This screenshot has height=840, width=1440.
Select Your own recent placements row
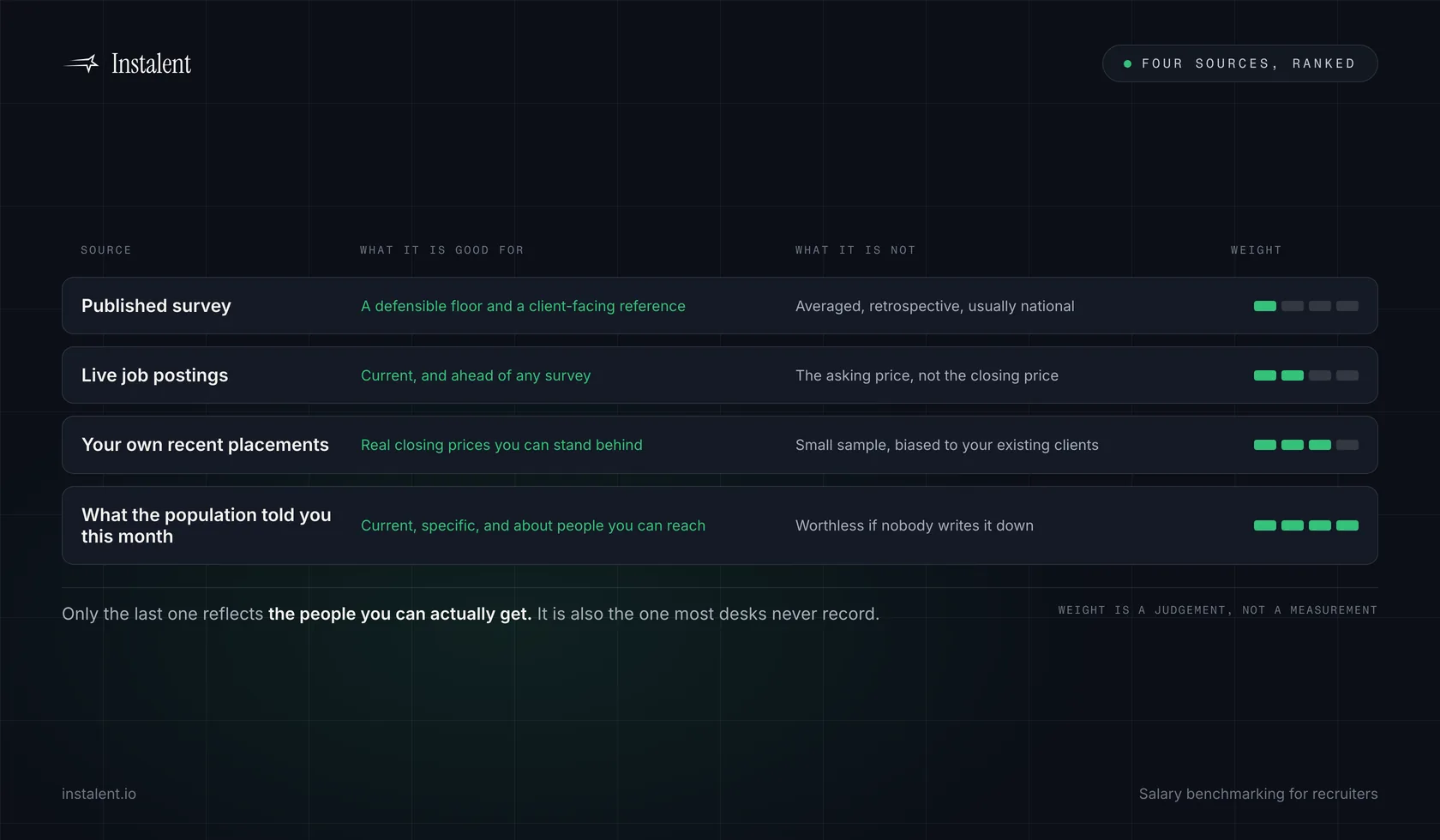tap(720, 445)
